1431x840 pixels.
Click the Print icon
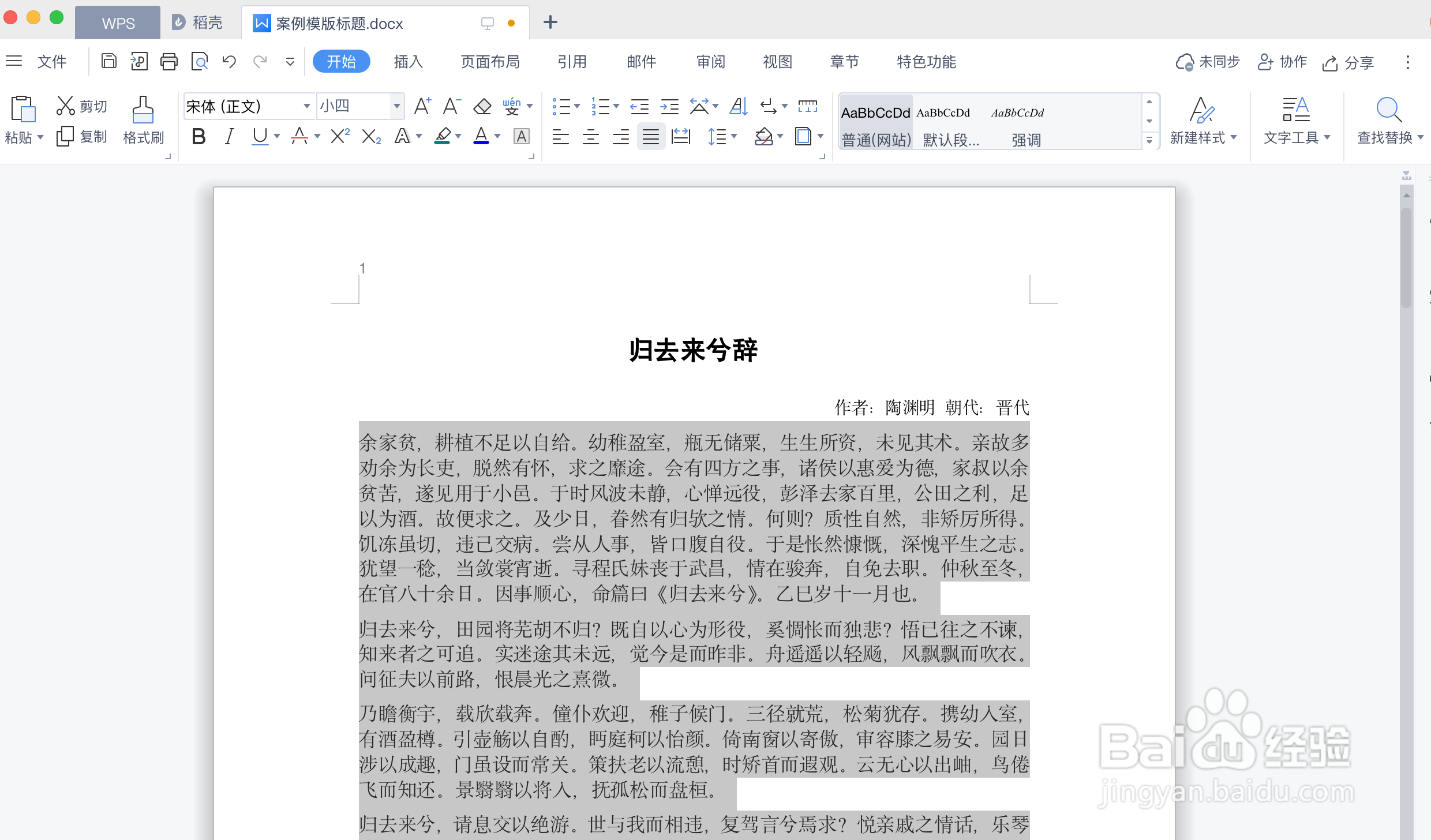169,61
